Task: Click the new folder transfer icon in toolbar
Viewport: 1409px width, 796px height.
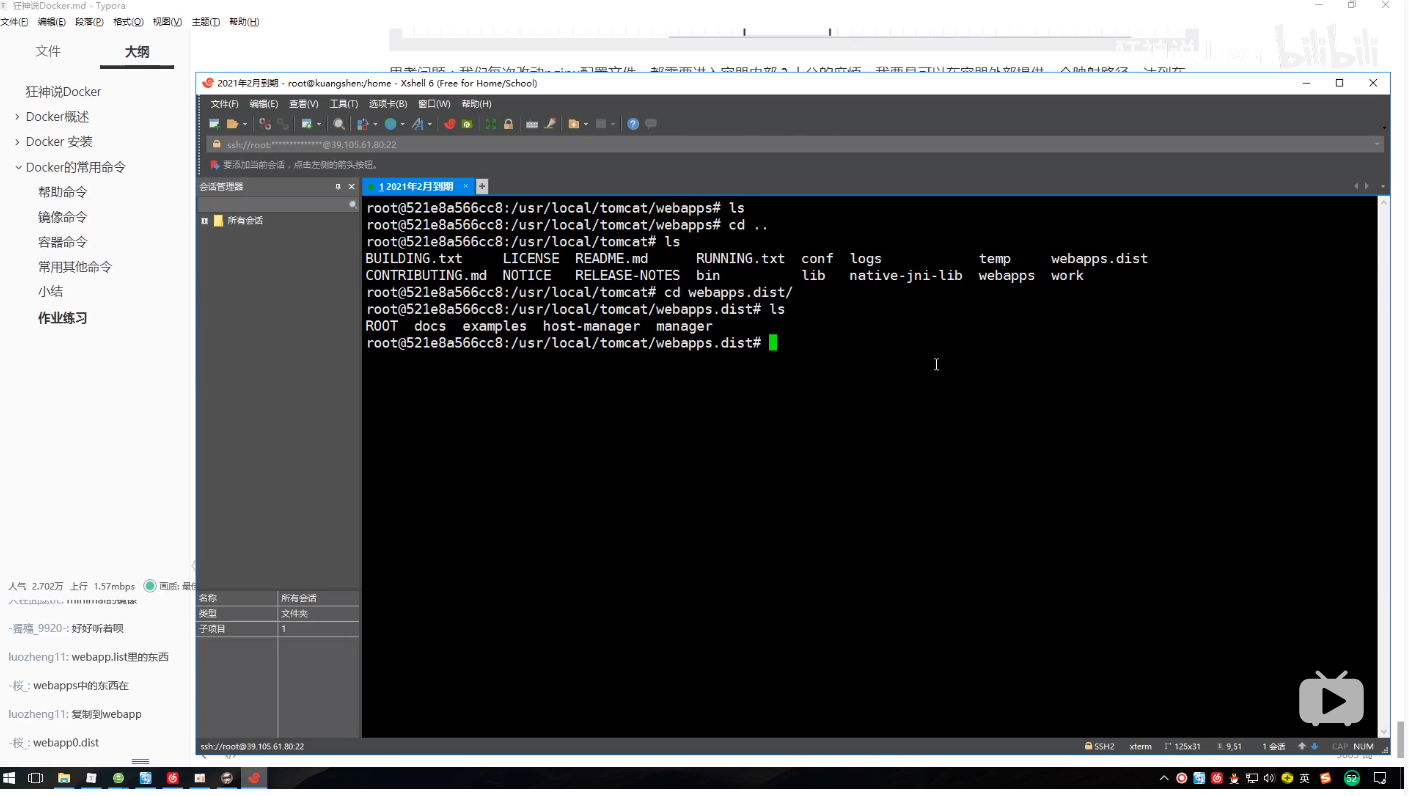Action: pos(574,124)
